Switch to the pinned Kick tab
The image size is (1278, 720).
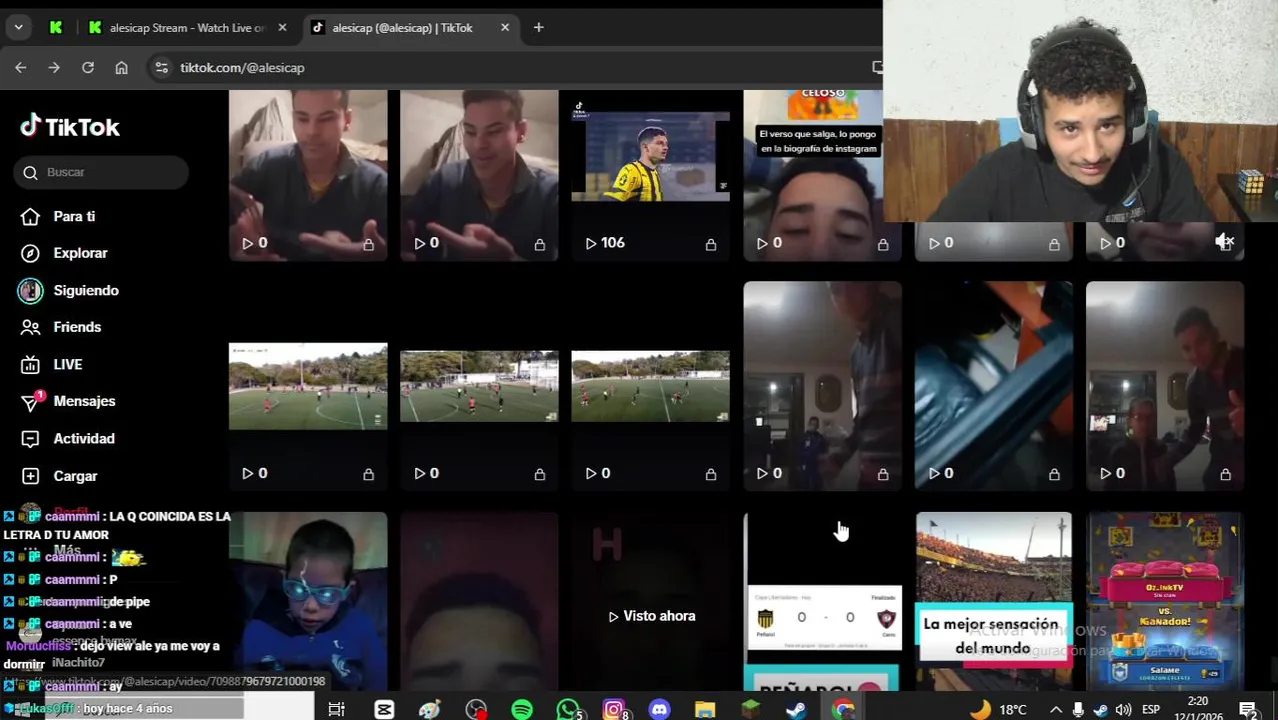[x=56, y=28]
